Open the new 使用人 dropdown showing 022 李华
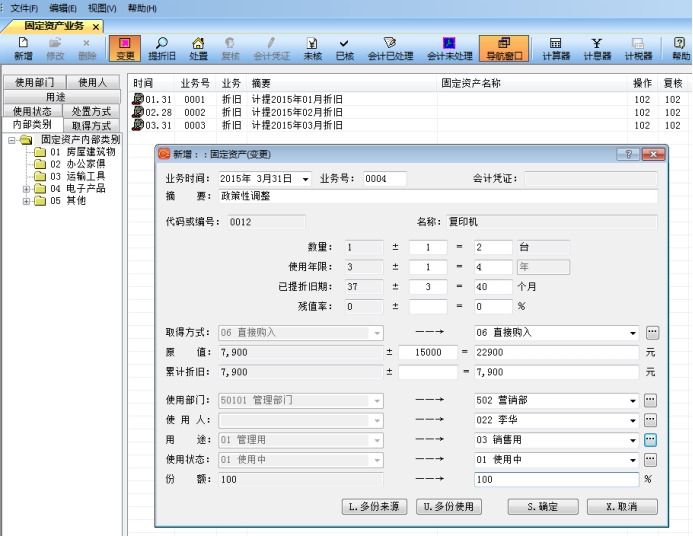This screenshot has width=693, height=536. tap(633, 420)
